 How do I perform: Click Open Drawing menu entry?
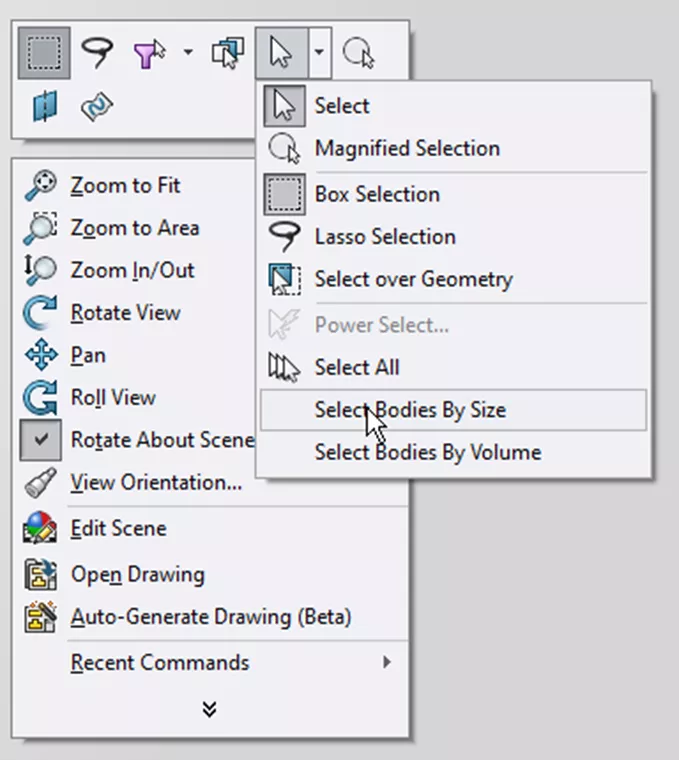(x=137, y=575)
